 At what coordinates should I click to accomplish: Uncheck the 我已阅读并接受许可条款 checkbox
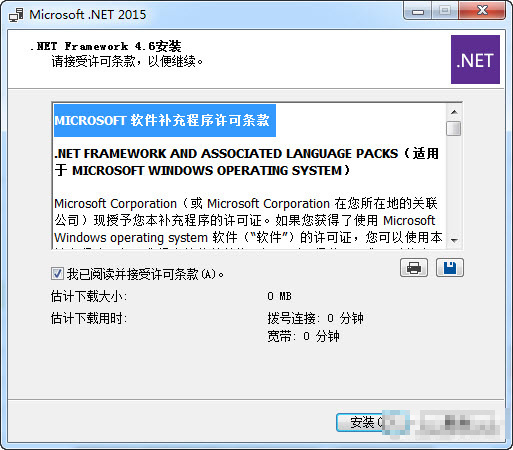pos(57,274)
